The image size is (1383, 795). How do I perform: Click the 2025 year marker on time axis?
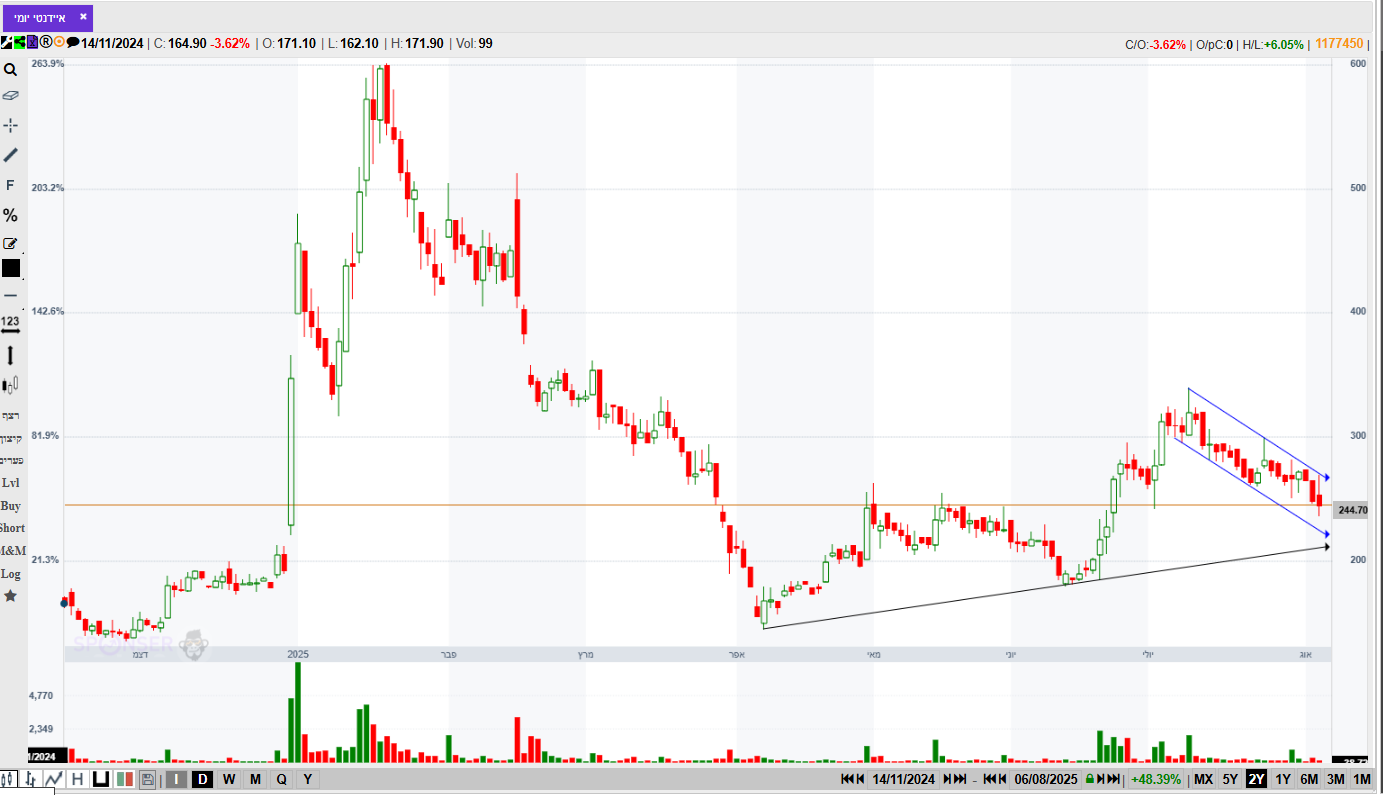click(x=297, y=654)
